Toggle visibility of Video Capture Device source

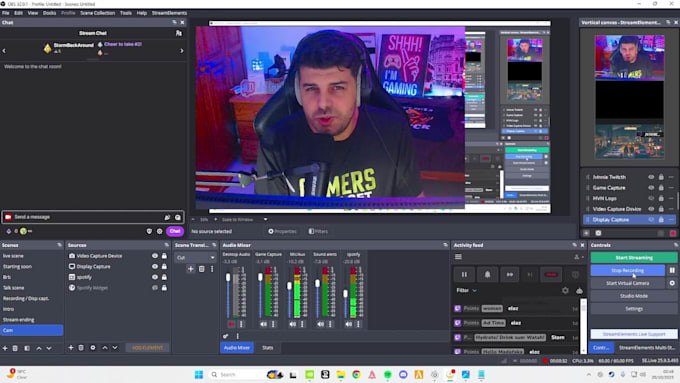pos(155,256)
